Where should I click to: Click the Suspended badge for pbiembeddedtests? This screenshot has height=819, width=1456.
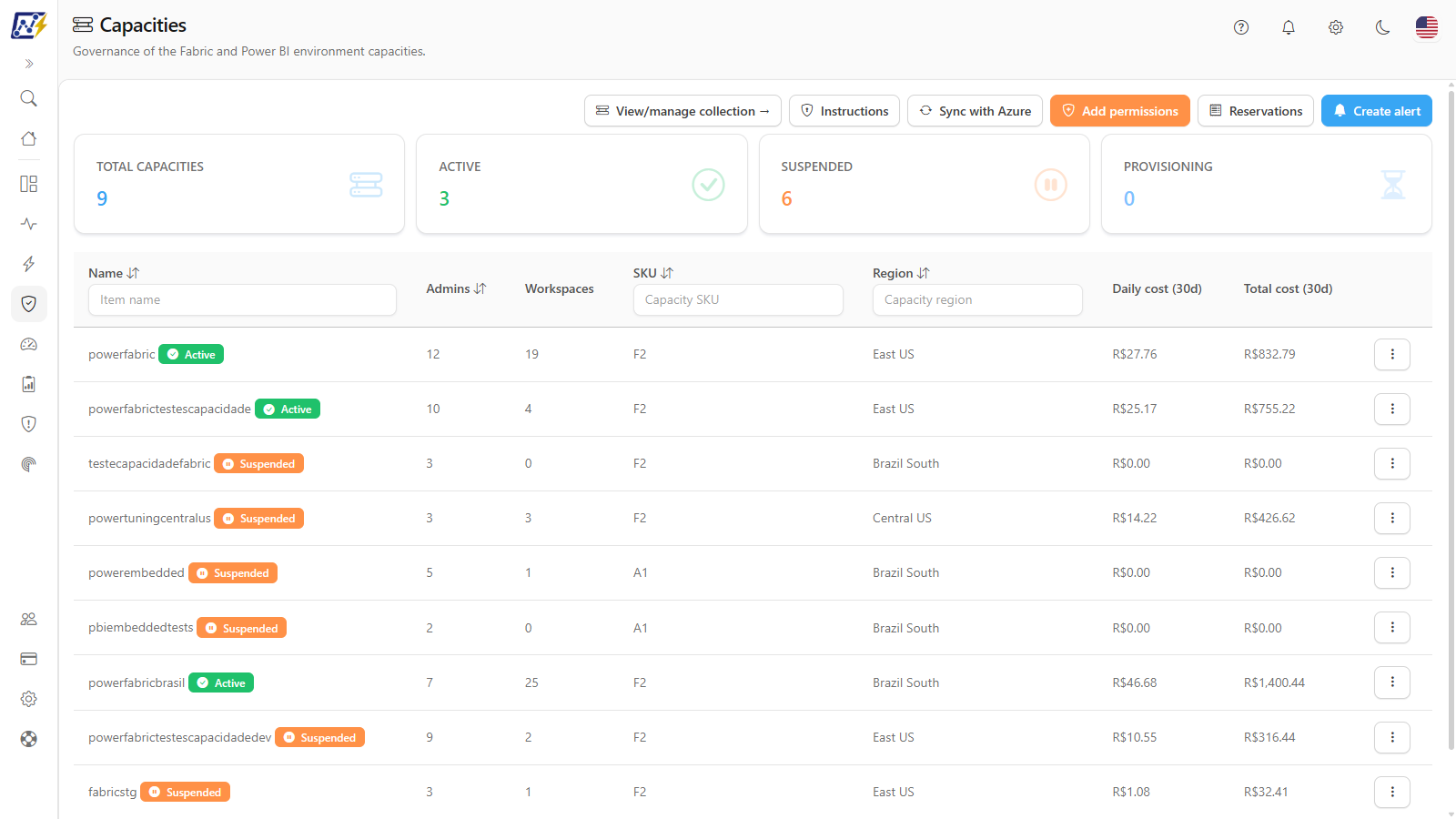(241, 628)
